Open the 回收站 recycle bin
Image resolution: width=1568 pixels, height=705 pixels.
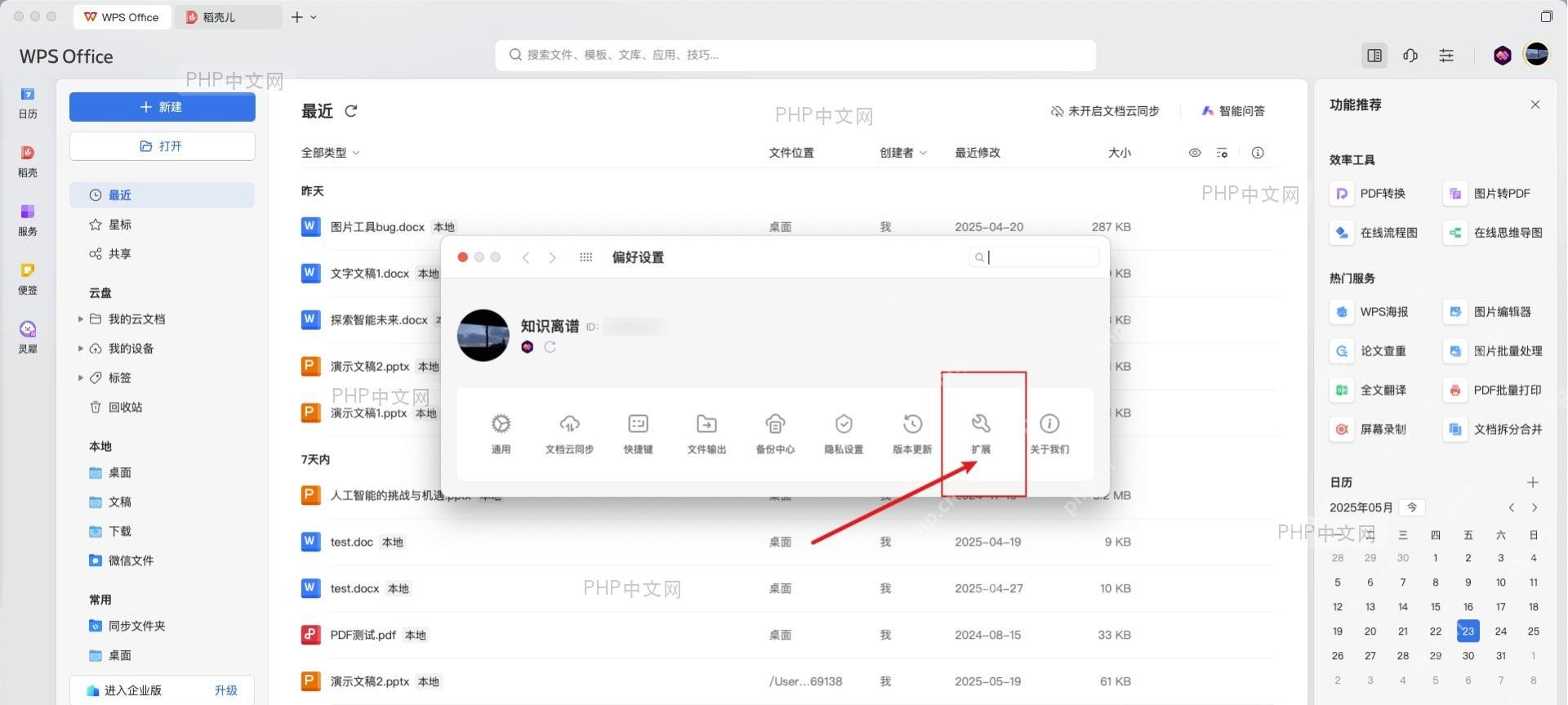click(x=162, y=408)
